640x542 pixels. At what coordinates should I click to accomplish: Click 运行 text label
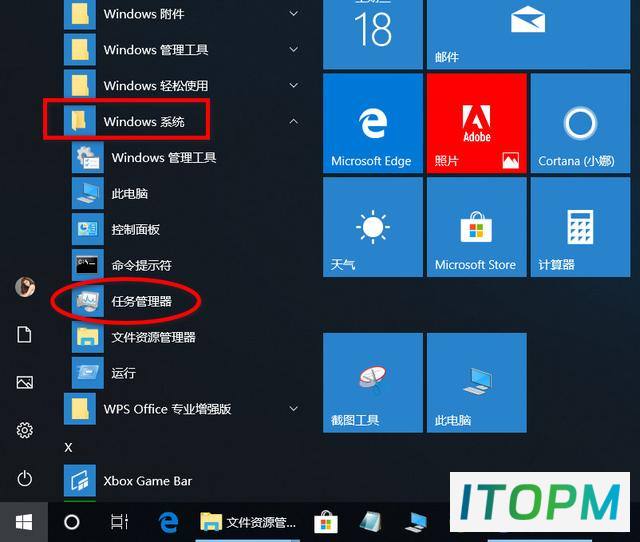tap(124, 373)
